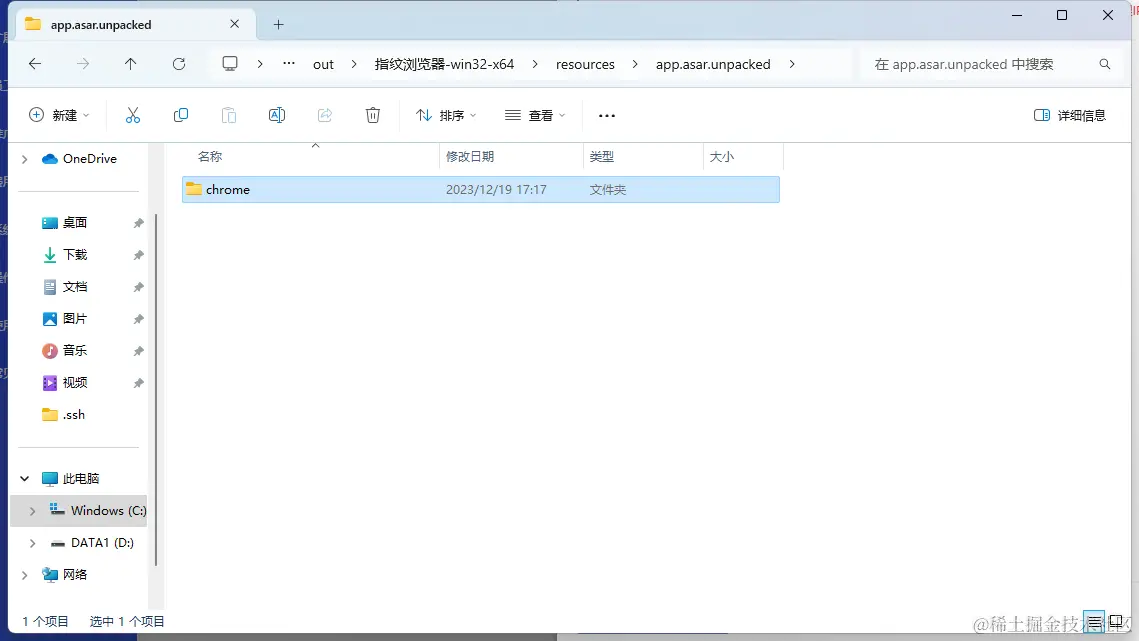Expand the Windows (C:) drive node
The image size is (1139, 641).
pos(32,511)
